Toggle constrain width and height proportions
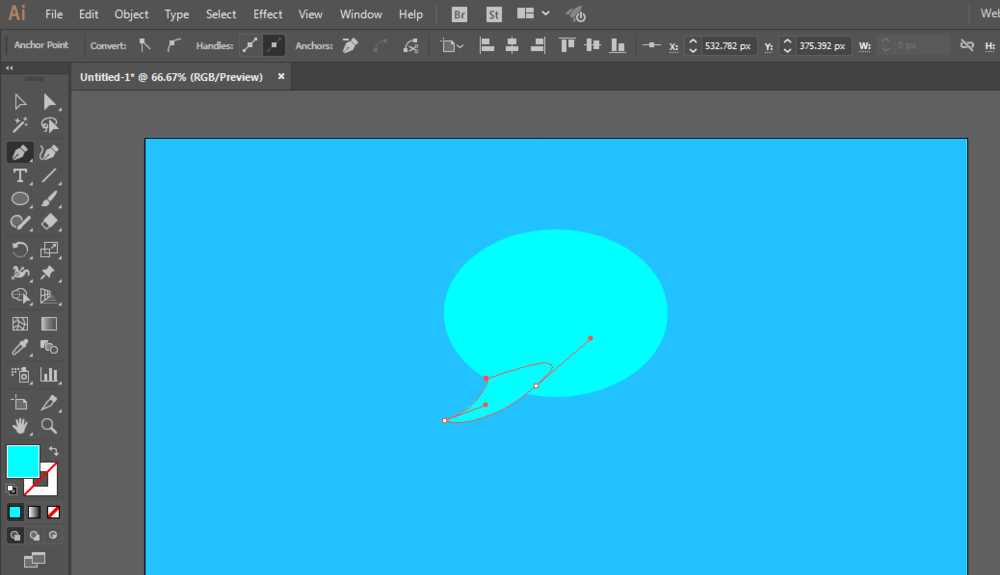This screenshot has height=575, width=1000. (x=967, y=45)
